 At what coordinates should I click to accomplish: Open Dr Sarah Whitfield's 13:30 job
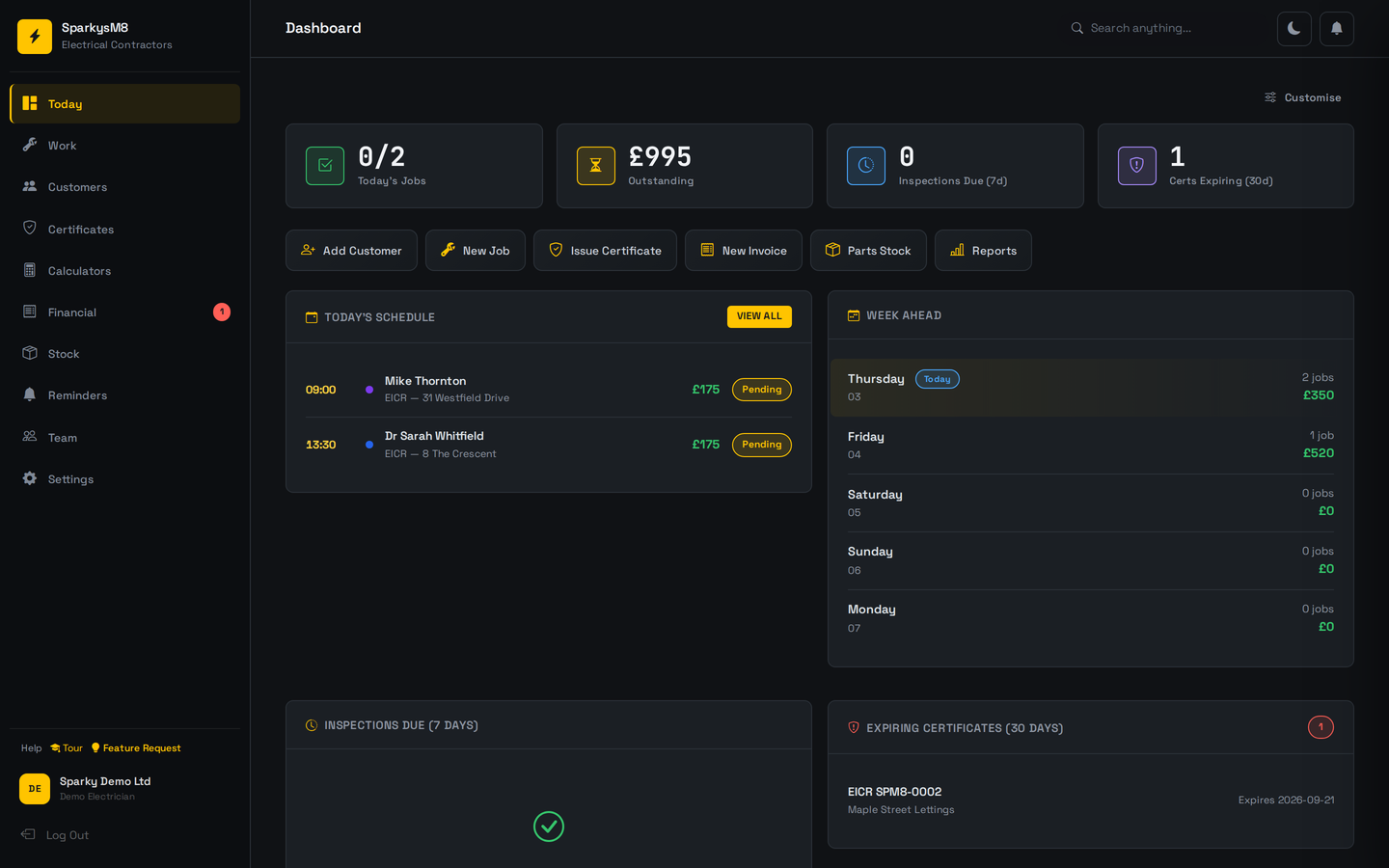click(x=549, y=445)
